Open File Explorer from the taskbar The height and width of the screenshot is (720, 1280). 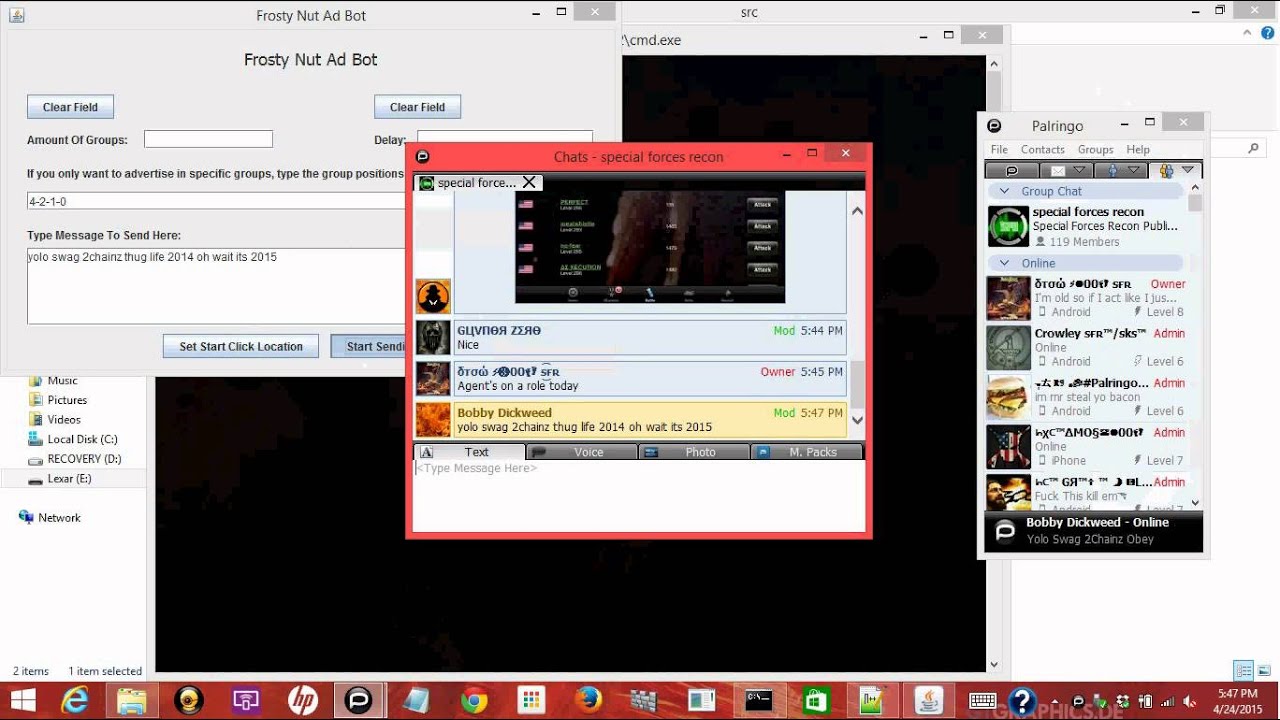pyautogui.click(x=132, y=700)
